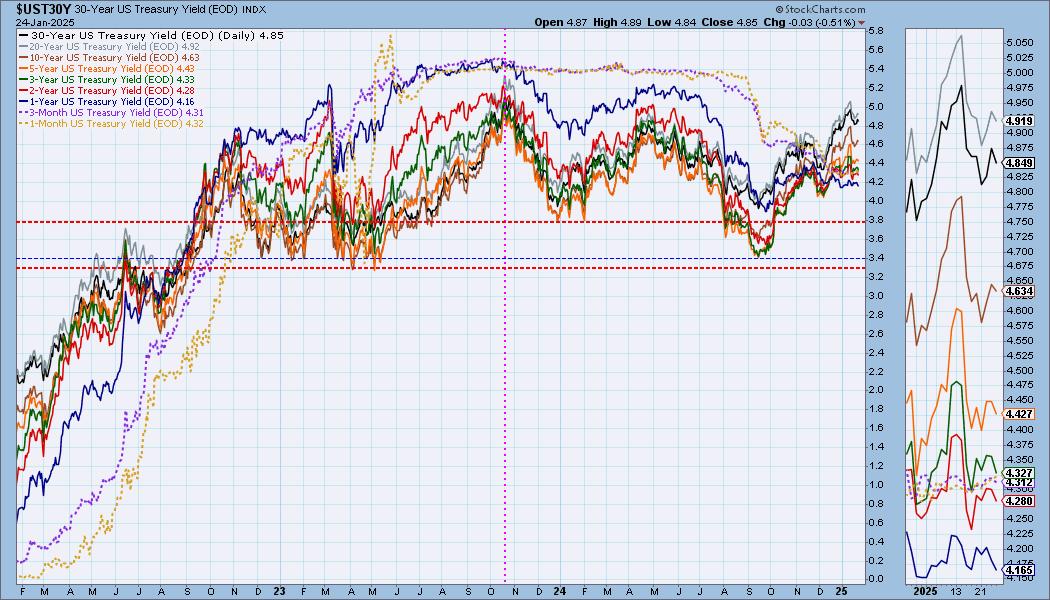1050x600 pixels.
Task: Select the 2-Year Treasury Yield legend entry
Action: (107, 90)
